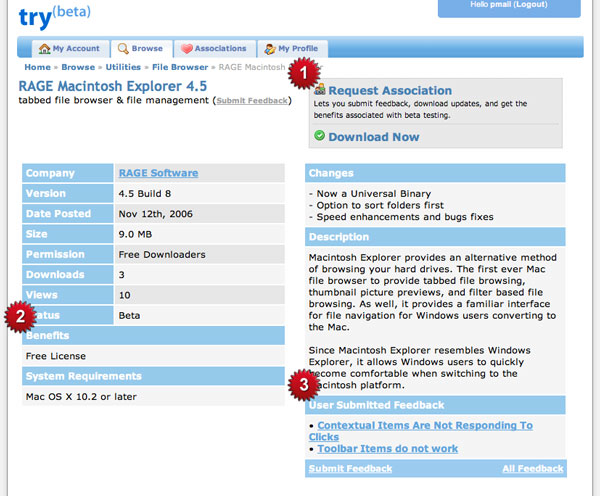Image resolution: width=600 pixels, height=496 pixels.
Task: Switch to the Browse tab
Action: tap(142, 49)
